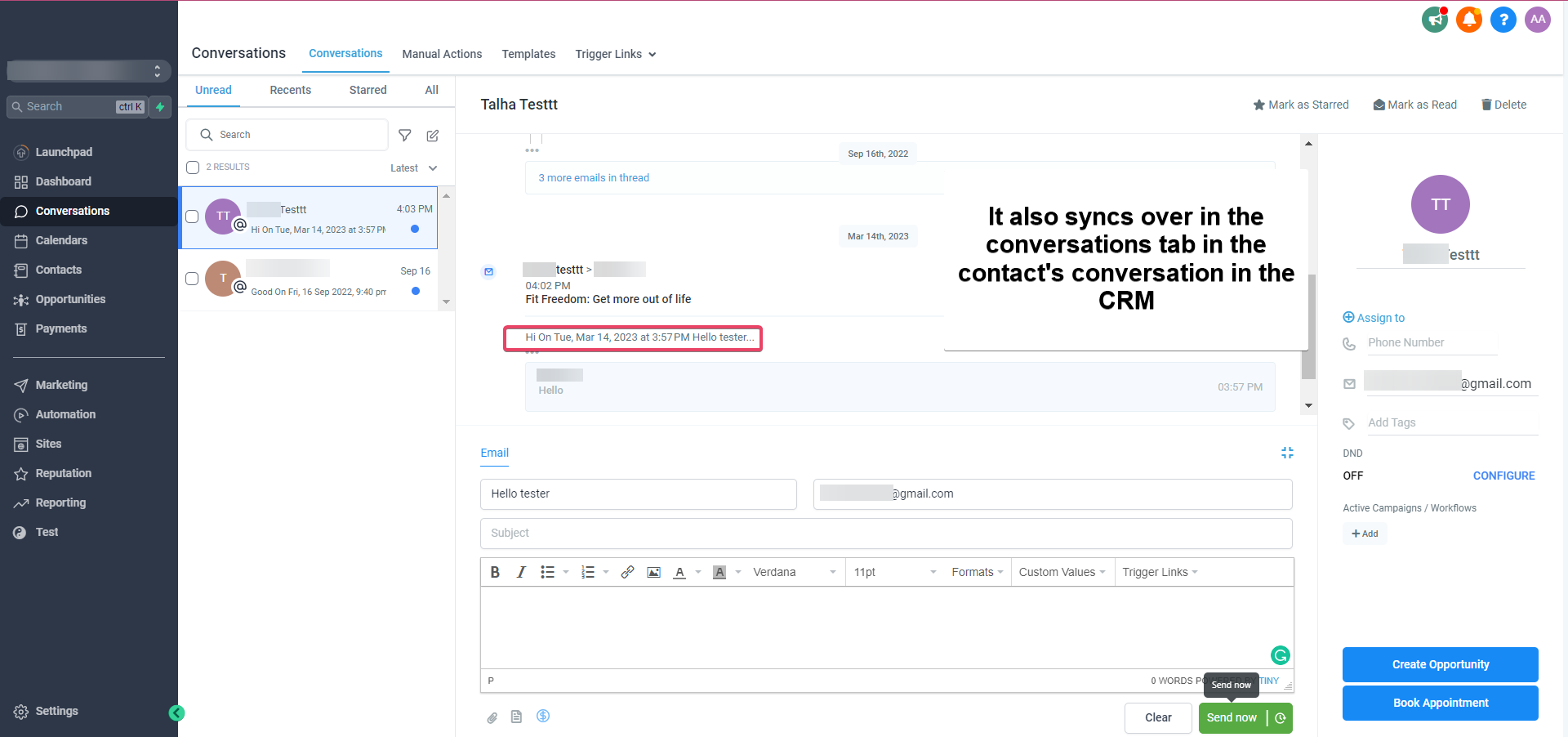Screen dimensions: 1568x737
Task: Insert a link in the editor
Action: click(627, 572)
